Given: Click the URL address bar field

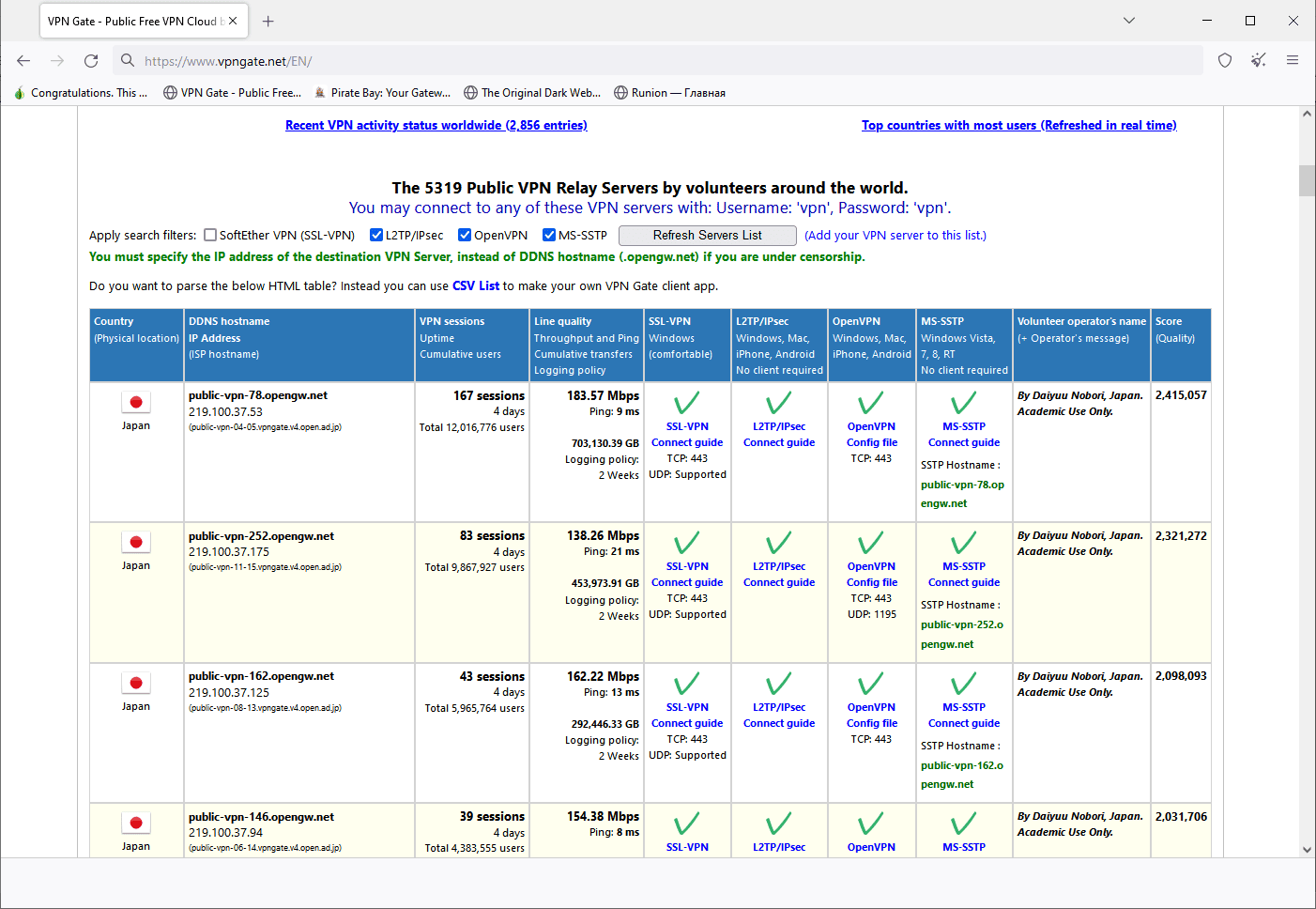Looking at the screenshot, I should [657, 61].
